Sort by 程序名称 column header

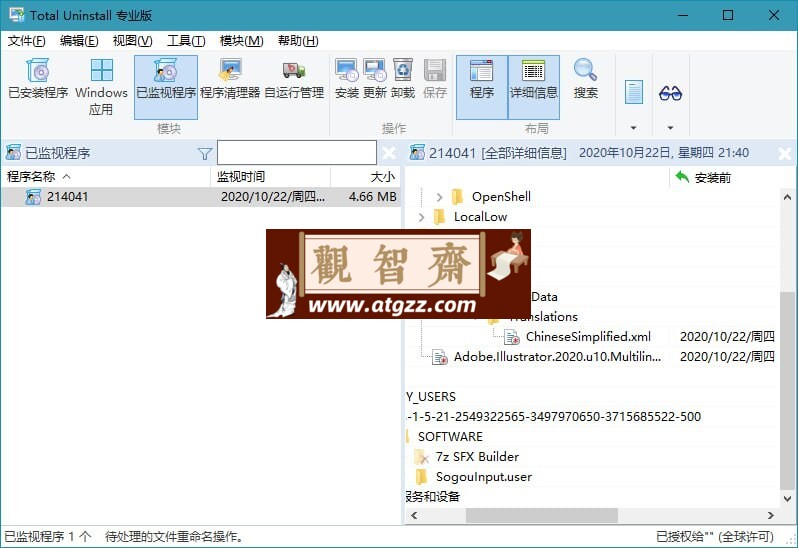click(106, 177)
